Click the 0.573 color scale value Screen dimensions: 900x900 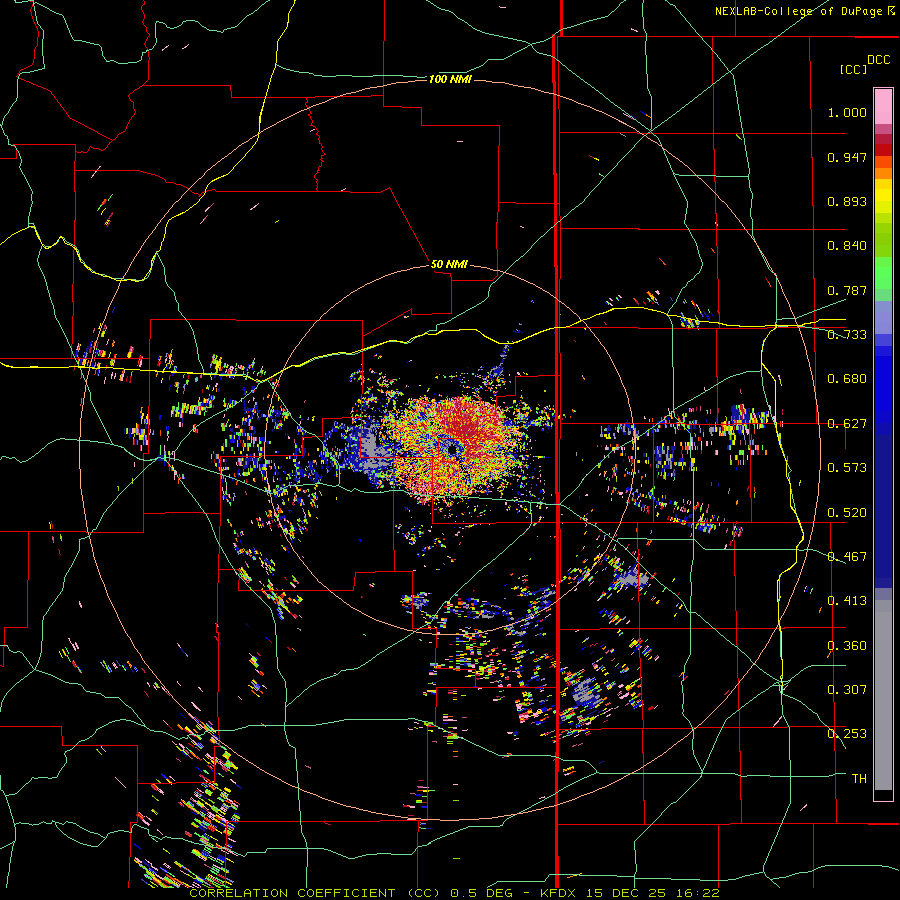[847, 468]
